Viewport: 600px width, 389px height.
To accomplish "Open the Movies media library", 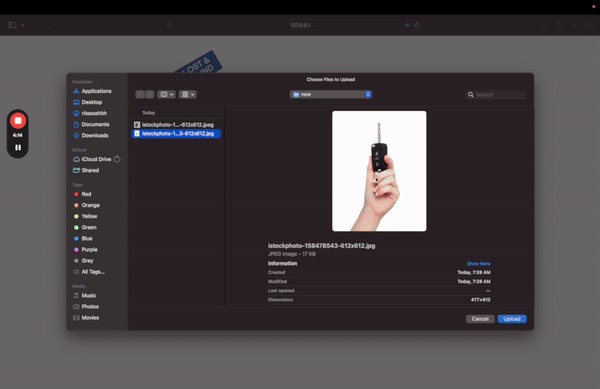I will 86,317.
